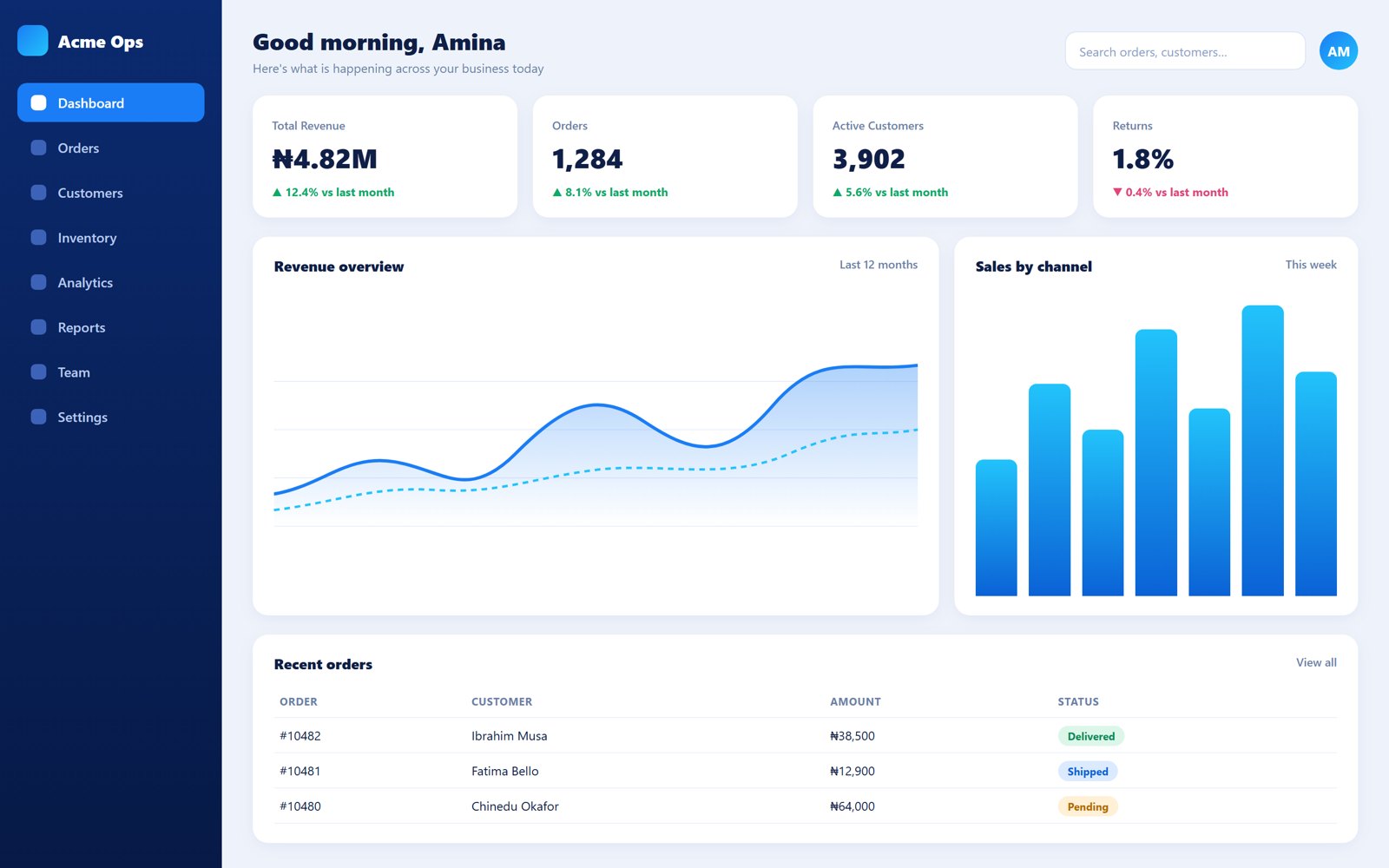The width and height of the screenshot is (1389, 868).
Task: Click the STATUS column header
Action: click(1078, 701)
